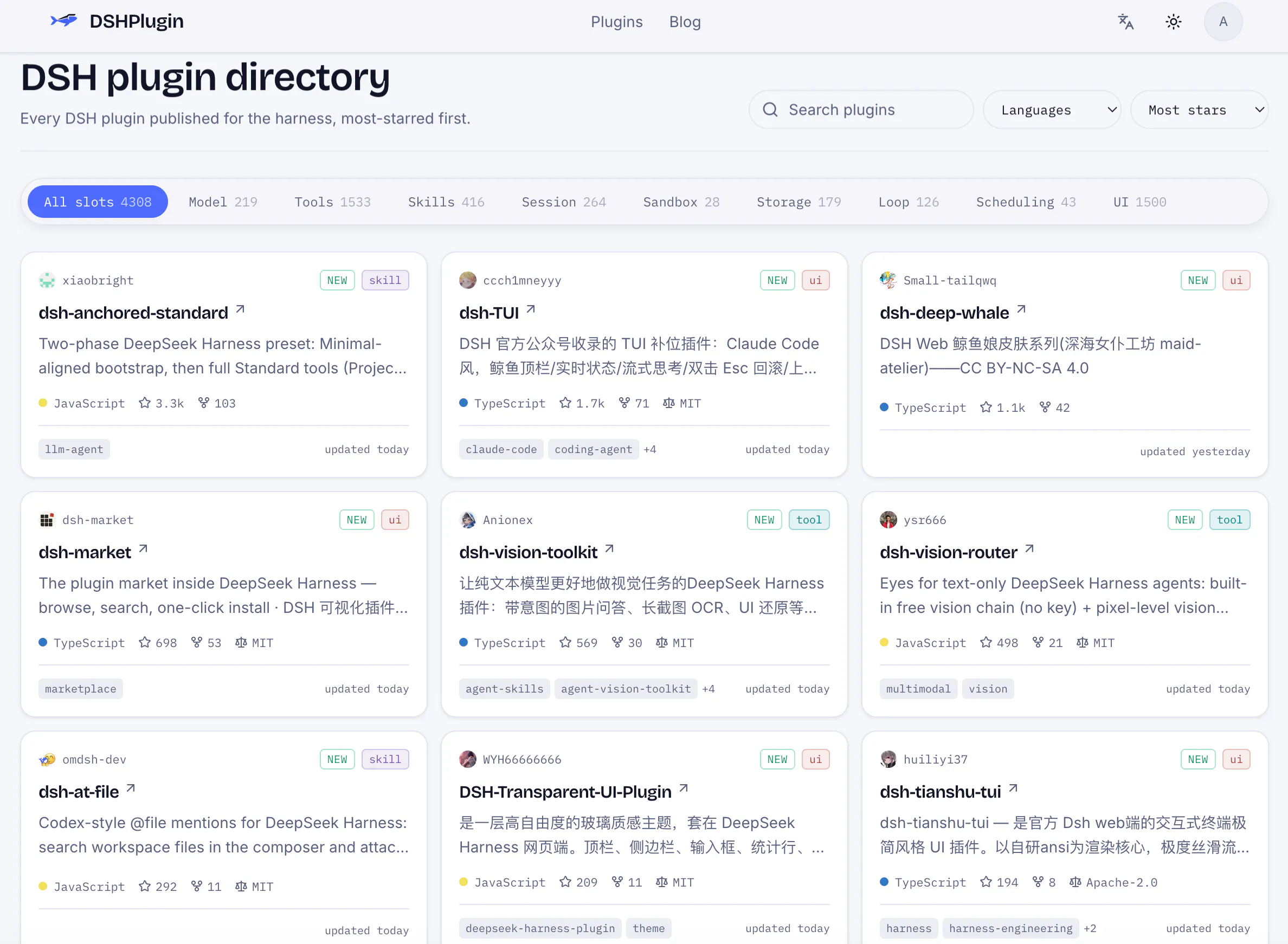Select the Storage 179 filter tab
1288x944 pixels.
point(798,202)
